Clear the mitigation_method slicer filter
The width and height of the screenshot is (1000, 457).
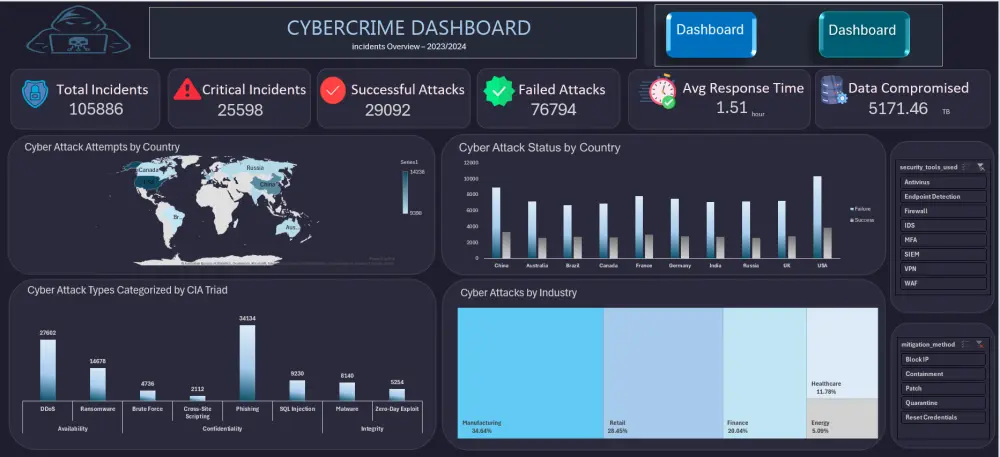click(980, 344)
